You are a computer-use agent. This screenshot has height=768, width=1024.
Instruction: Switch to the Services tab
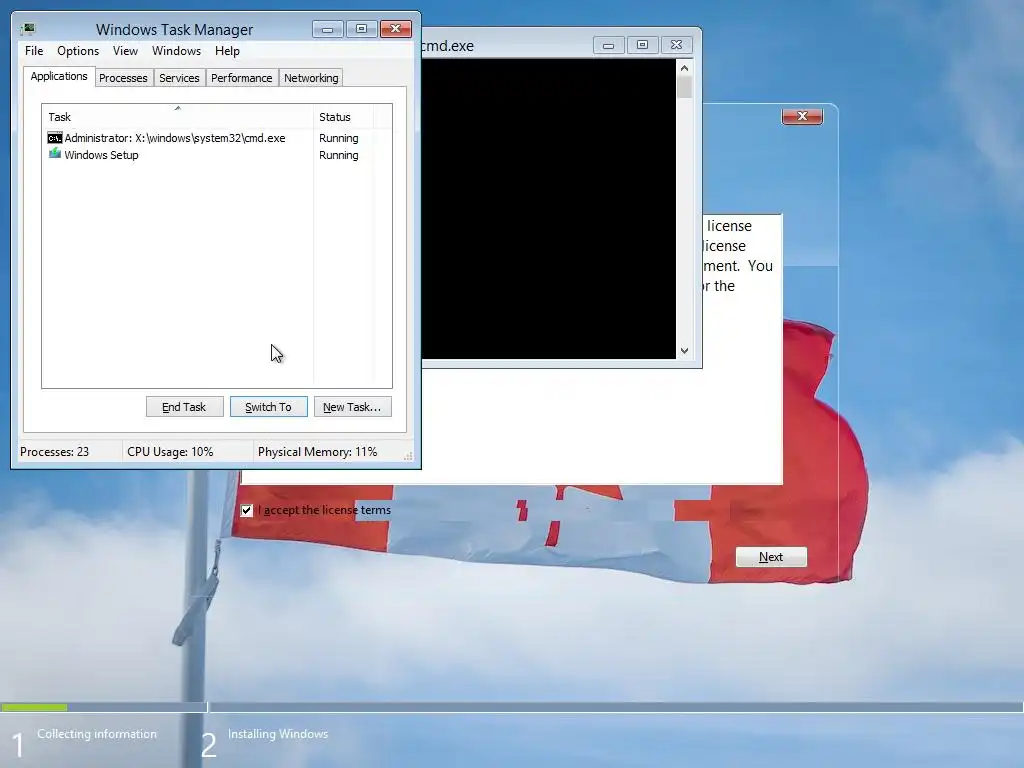click(x=179, y=78)
